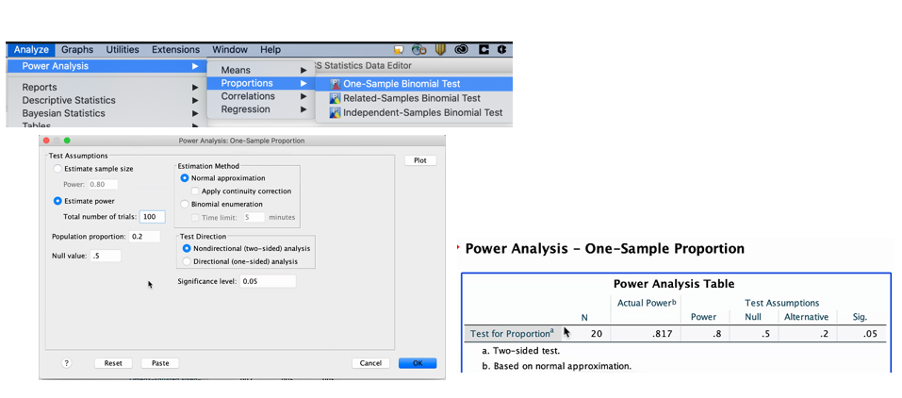Expand Bayesian Statistics submenu arrow
This screenshot has height=398, width=902.
pos(195,113)
